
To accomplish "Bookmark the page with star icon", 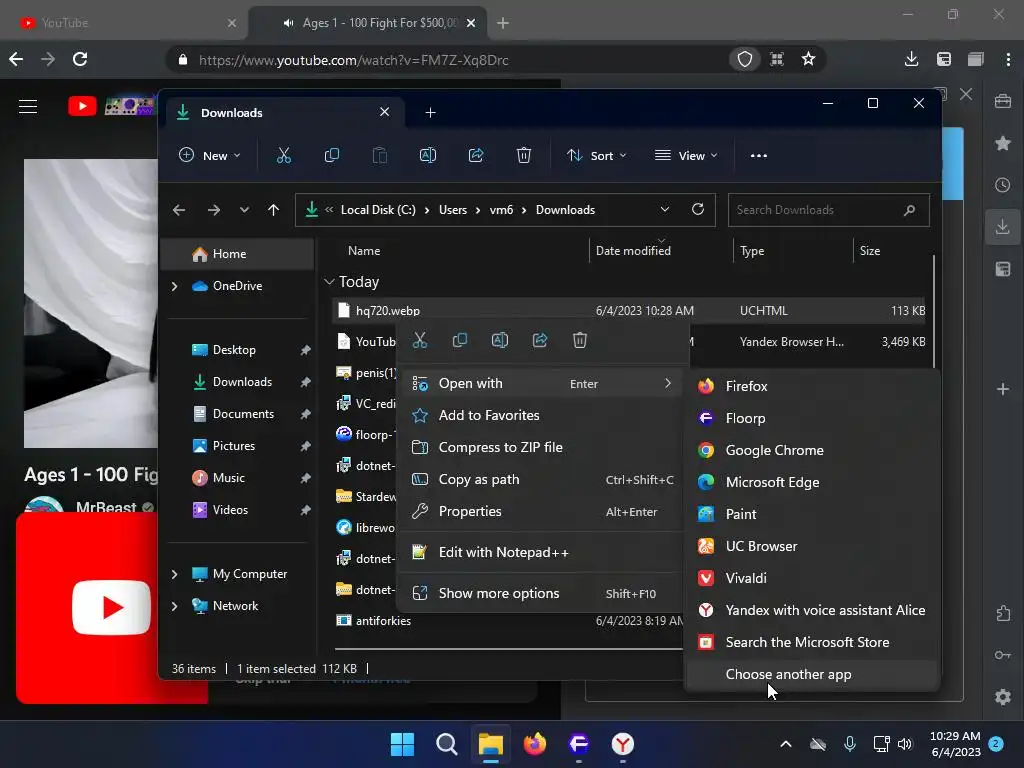I will point(808,59).
